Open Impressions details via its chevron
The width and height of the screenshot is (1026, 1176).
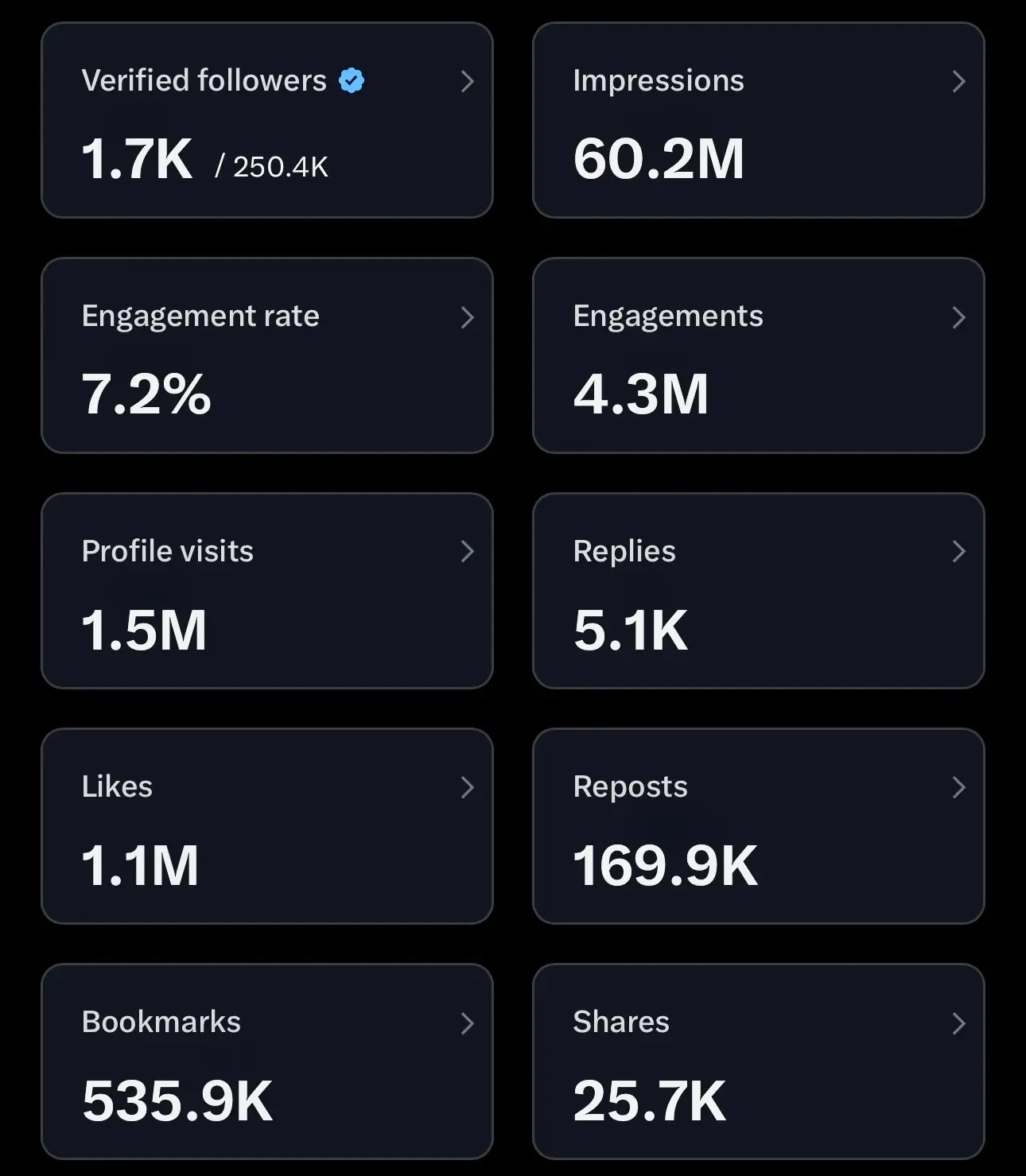959,81
